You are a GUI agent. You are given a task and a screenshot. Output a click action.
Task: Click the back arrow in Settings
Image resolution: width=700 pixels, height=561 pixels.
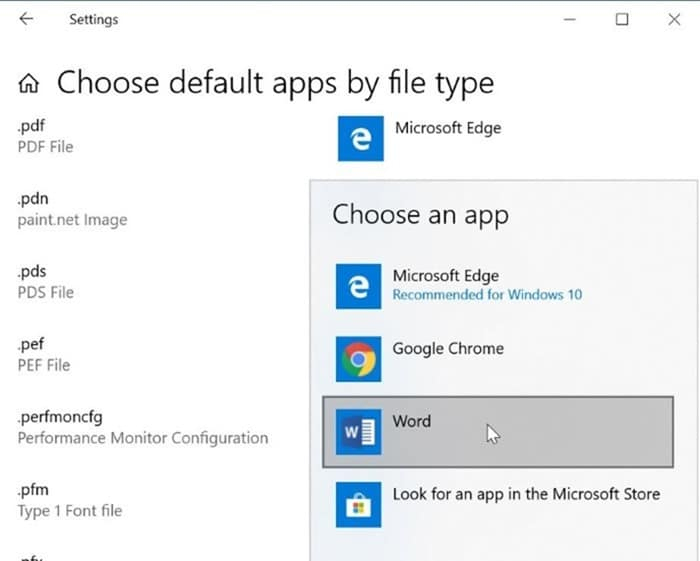26,19
